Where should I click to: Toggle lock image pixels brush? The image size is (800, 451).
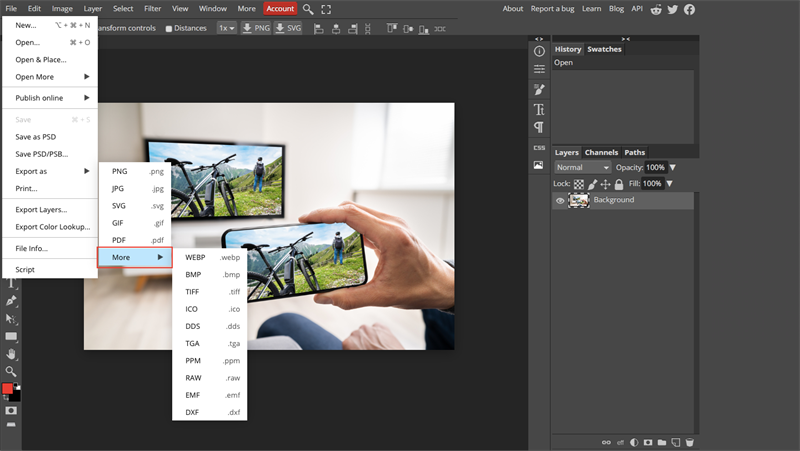tap(592, 184)
